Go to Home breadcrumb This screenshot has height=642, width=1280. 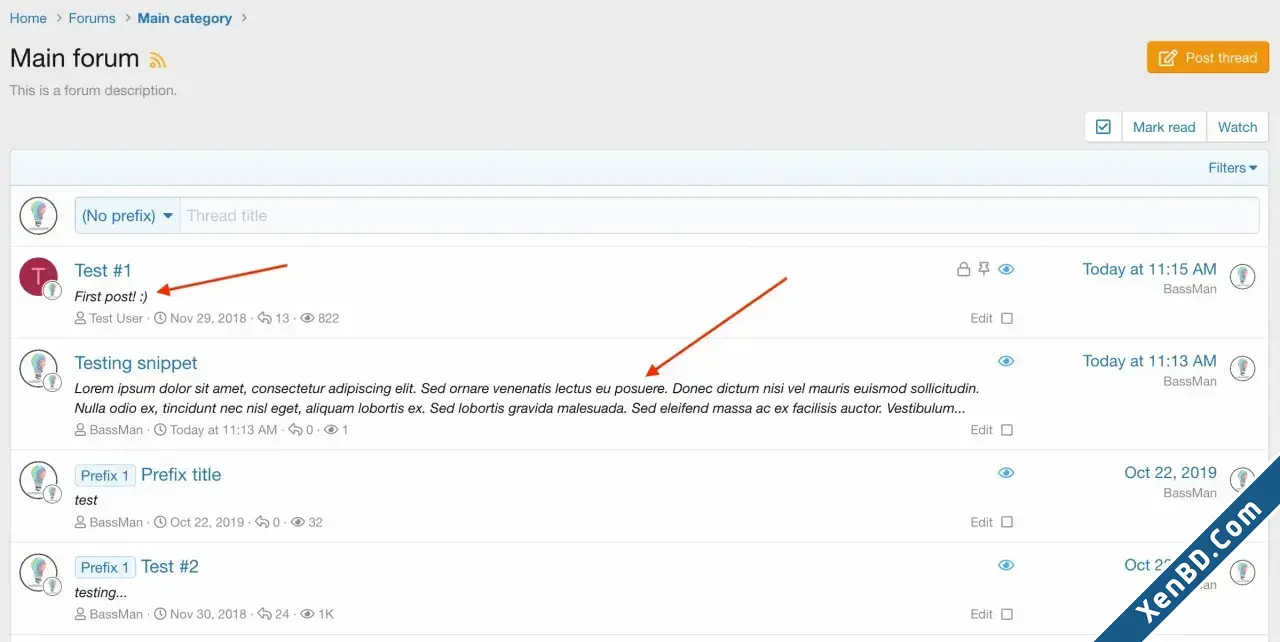28,18
